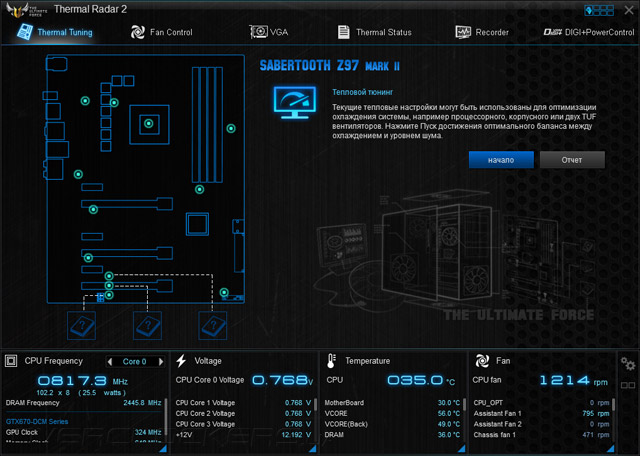Select the GTX670-DCM Series label
This screenshot has width=640, height=456.
[37, 422]
